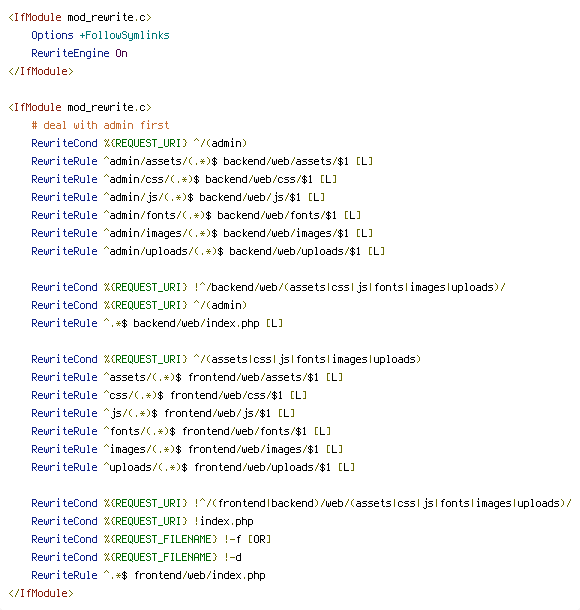
Task: Click the backend/web/index.php rewrite rule
Action: (x=157, y=323)
